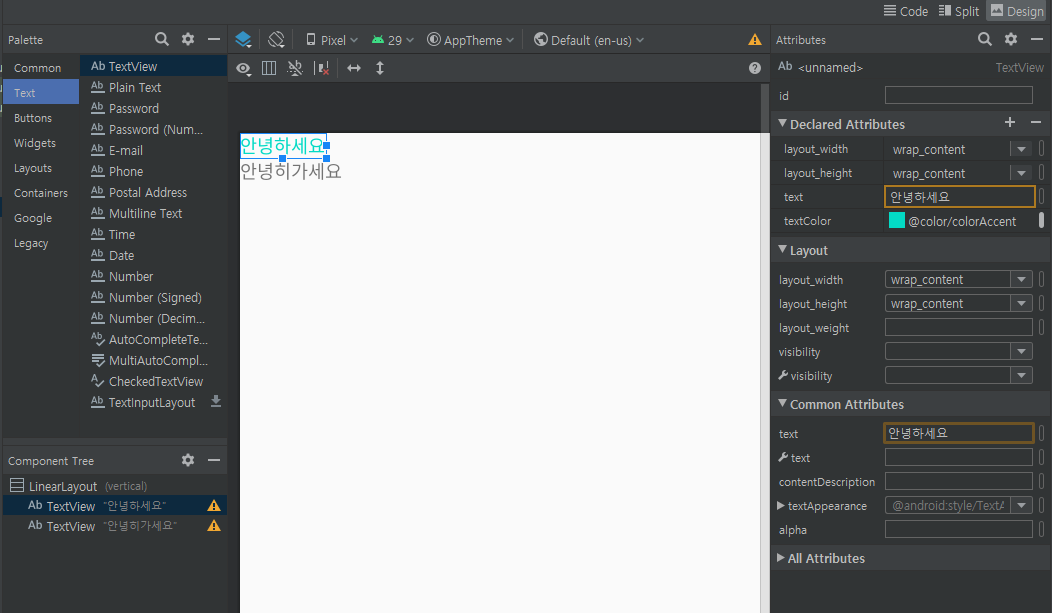Select Buttons palette category
Viewport: 1052px width, 613px height.
41,118
